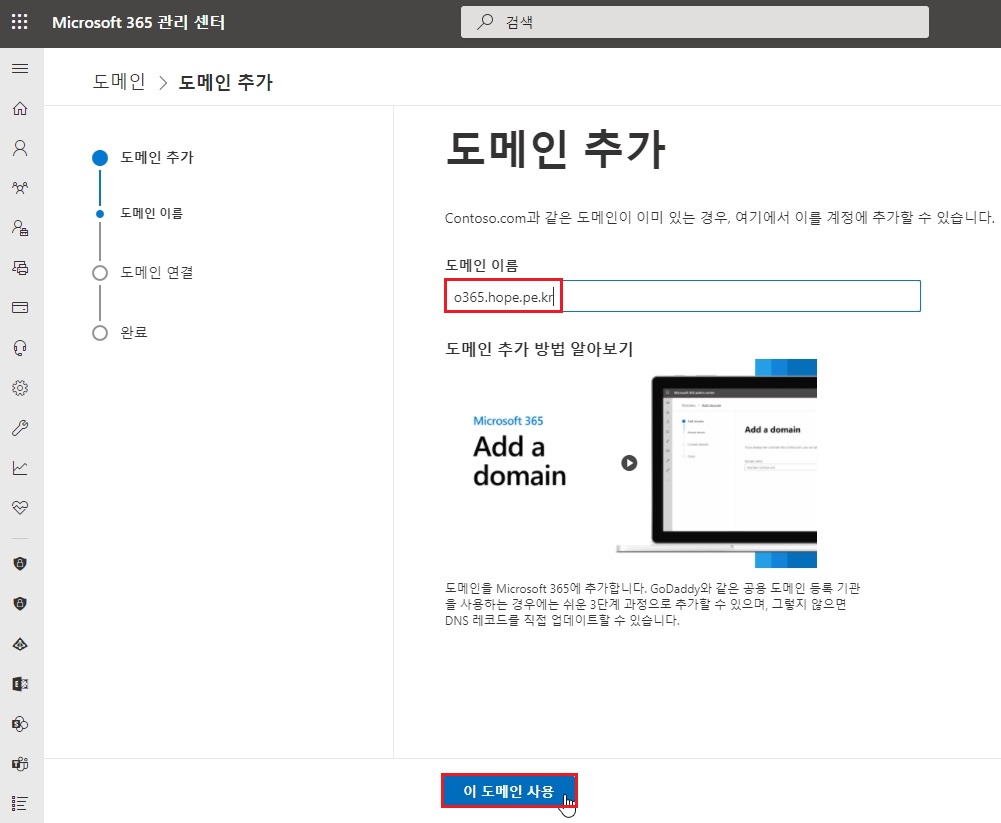Click the 도메인 추가 breadcrumb text

[225, 82]
